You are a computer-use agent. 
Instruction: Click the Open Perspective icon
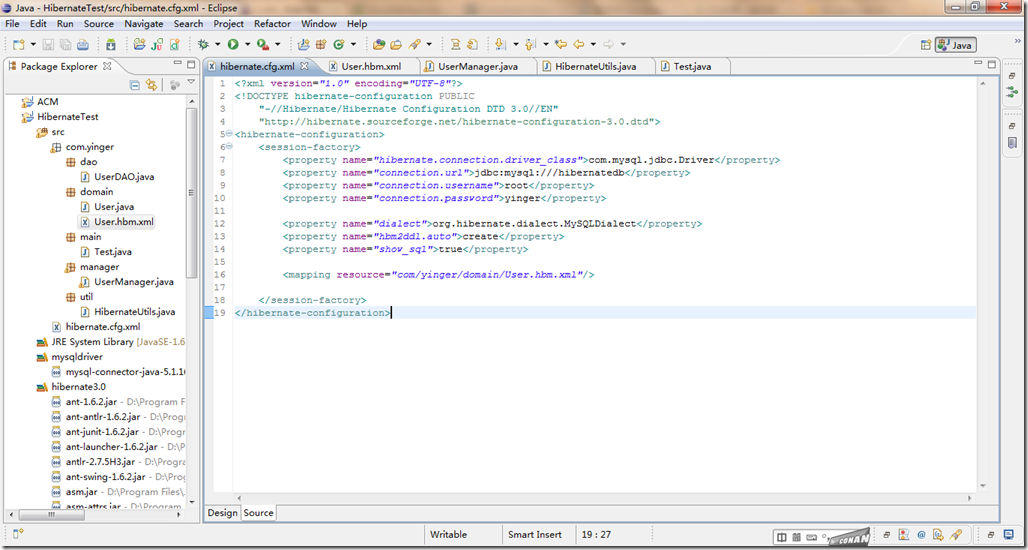point(926,45)
